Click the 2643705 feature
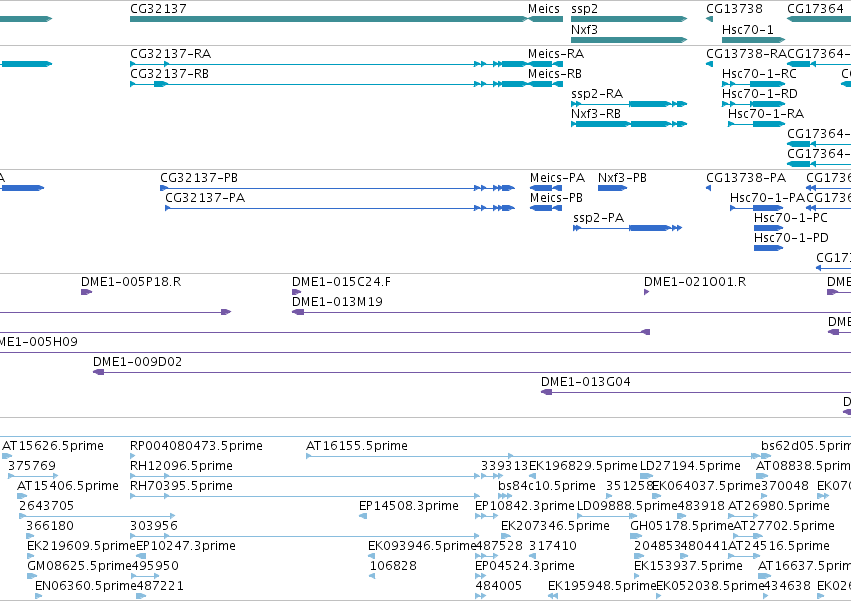Viewport: 851px width, 601px height. tap(98, 516)
